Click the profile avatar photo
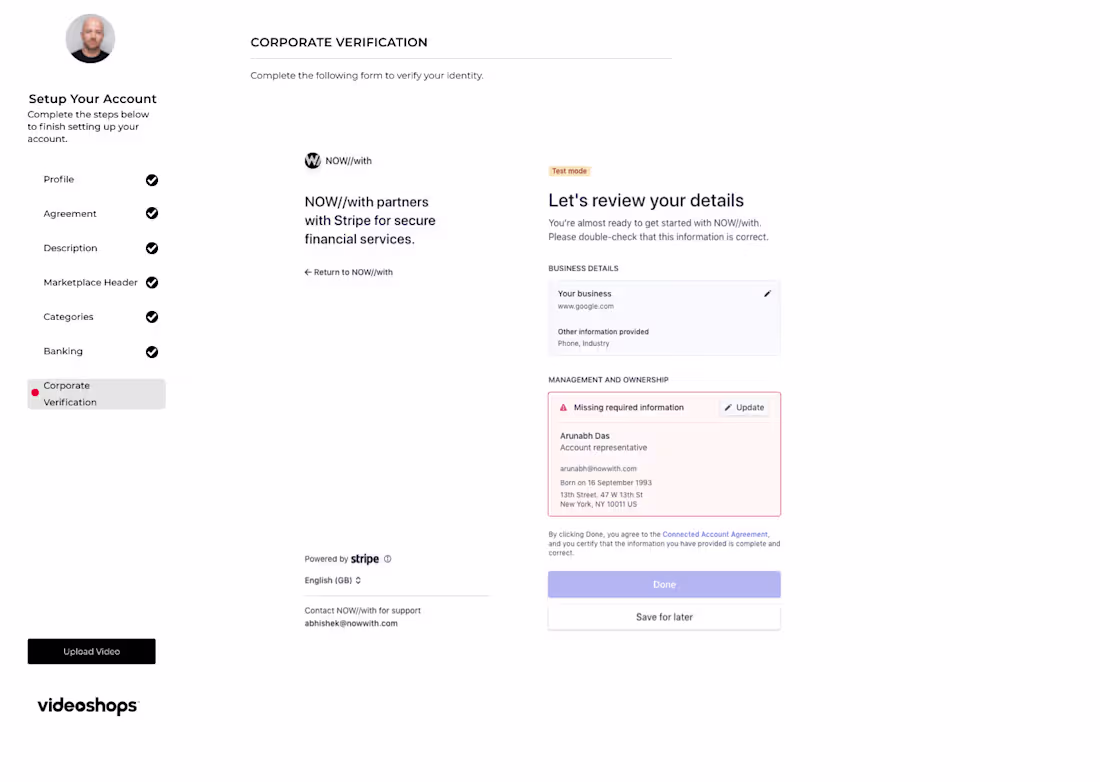The width and height of the screenshot is (1100, 782). point(90,38)
